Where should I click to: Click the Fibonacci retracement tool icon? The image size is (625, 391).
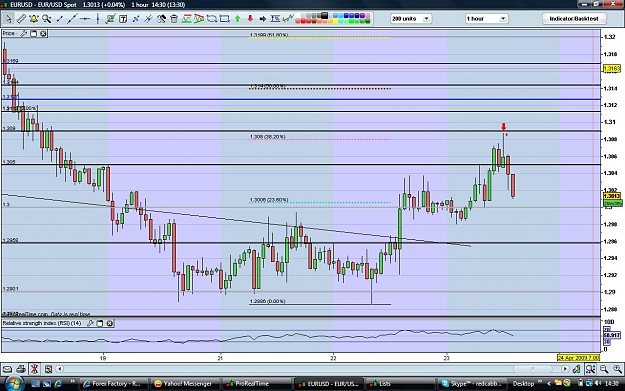275,19
